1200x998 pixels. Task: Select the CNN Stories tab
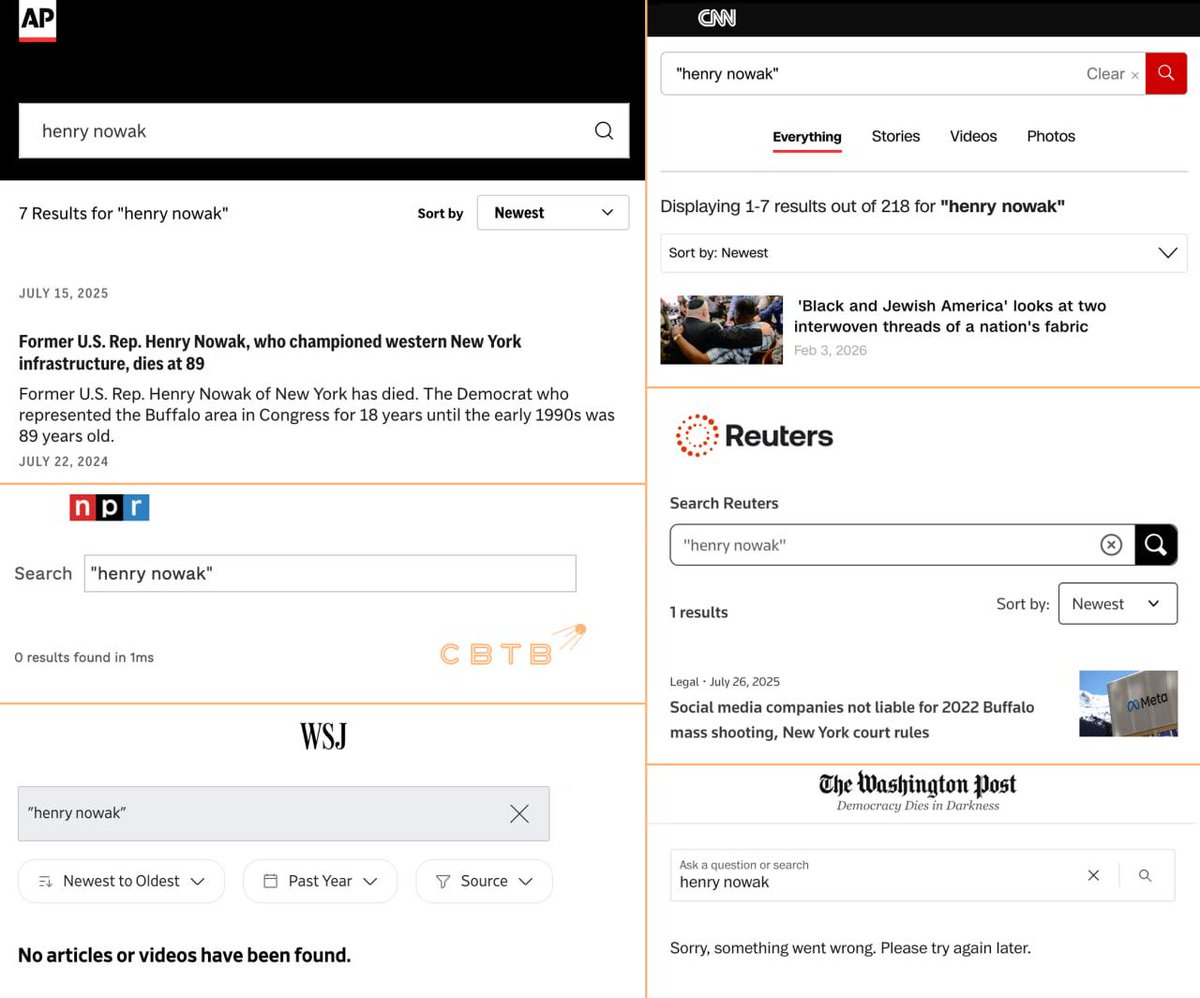click(896, 136)
